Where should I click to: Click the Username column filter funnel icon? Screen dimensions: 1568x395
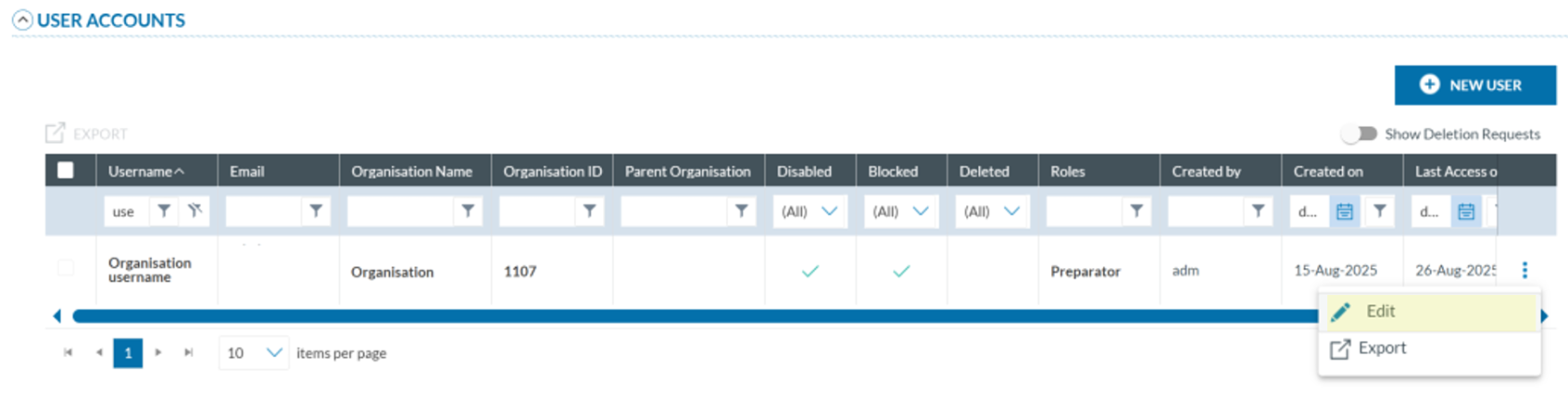click(163, 211)
